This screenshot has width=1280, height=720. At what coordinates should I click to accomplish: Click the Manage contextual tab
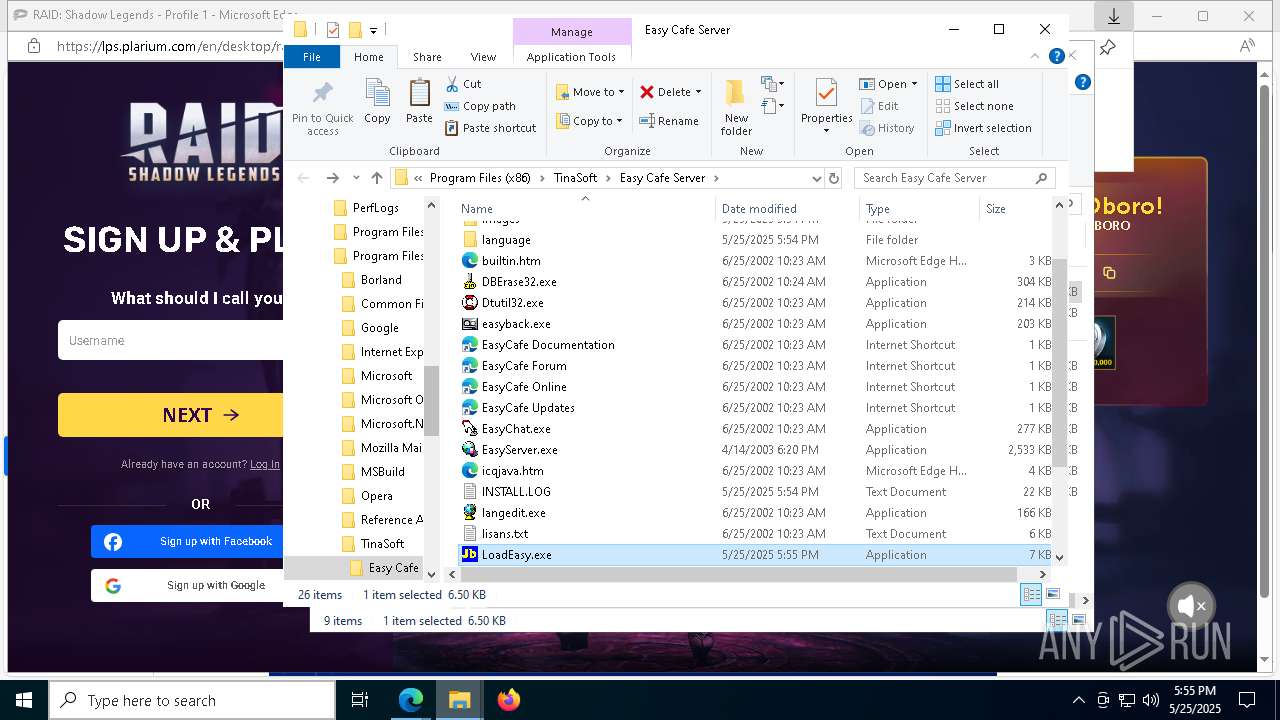pyautogui.click(x=572, y=31)
